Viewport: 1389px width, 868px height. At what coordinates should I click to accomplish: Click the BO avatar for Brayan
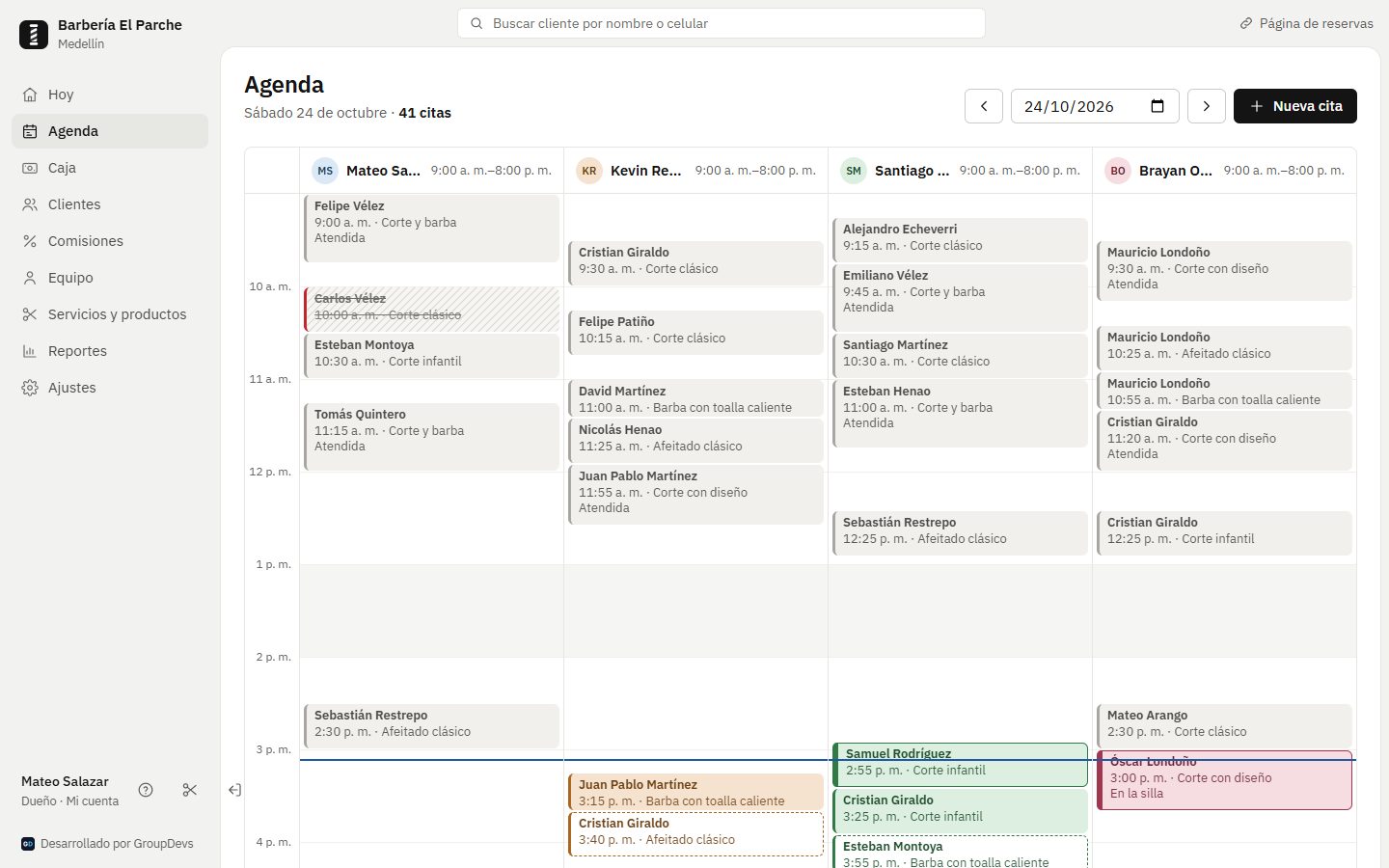pos(1118,171)
